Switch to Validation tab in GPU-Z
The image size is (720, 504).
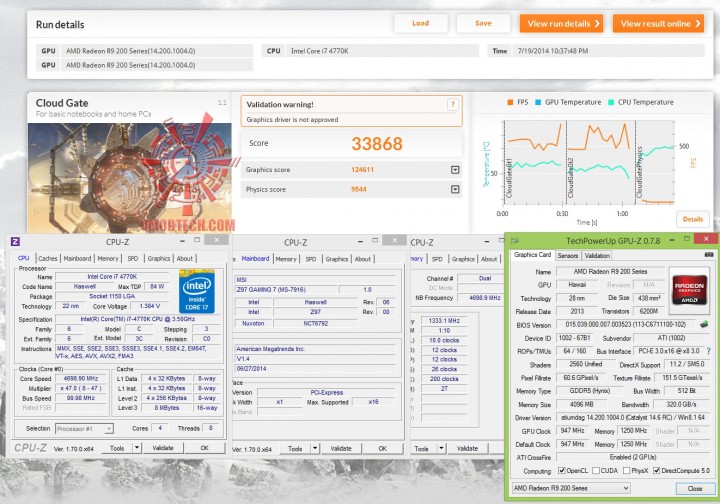[x=597, y=255]
